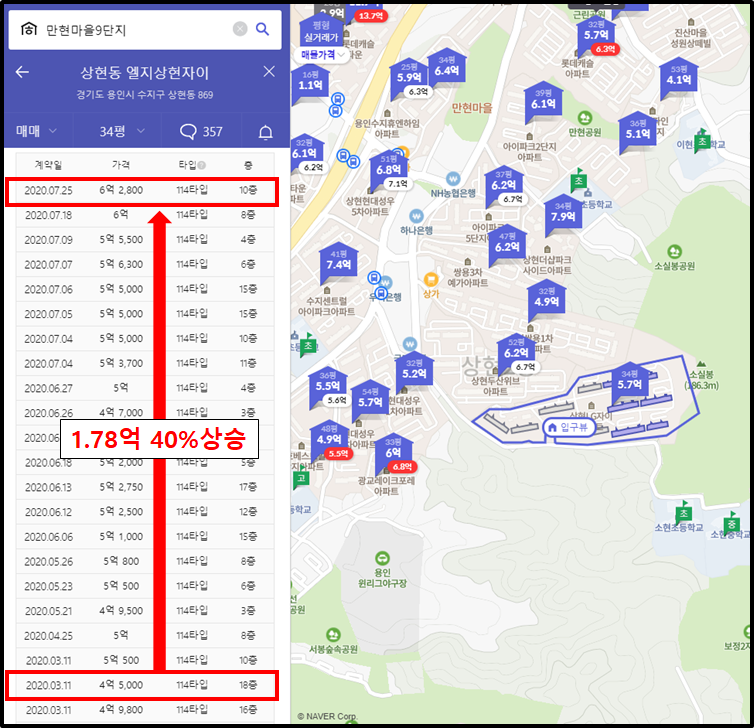This screenshot has height=728, width=754.
Task: Select the 2020.07.25 6억 2,800 row
Action: click(x=145, y=190)
